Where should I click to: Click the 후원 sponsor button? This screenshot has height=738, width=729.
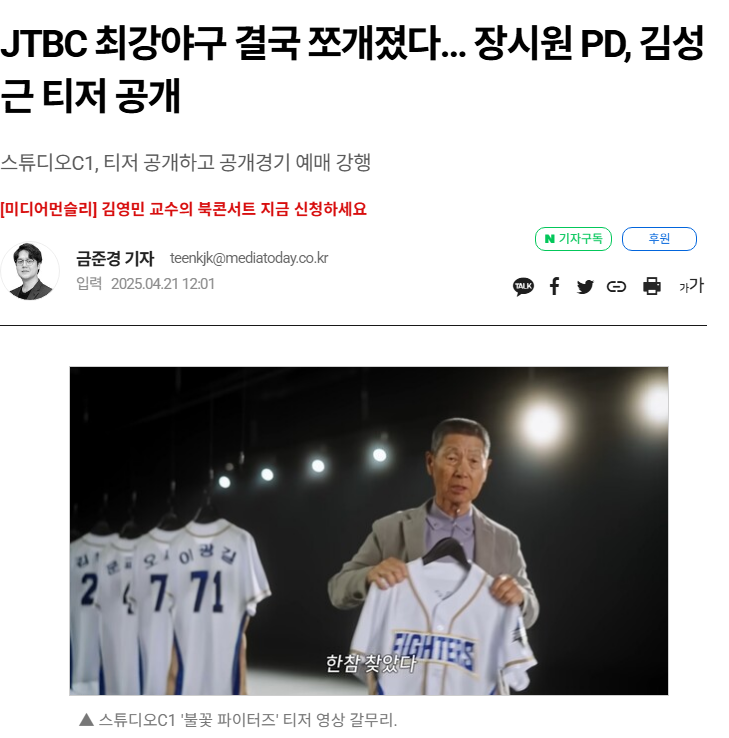pyautogui.click(x=659, y=239)
